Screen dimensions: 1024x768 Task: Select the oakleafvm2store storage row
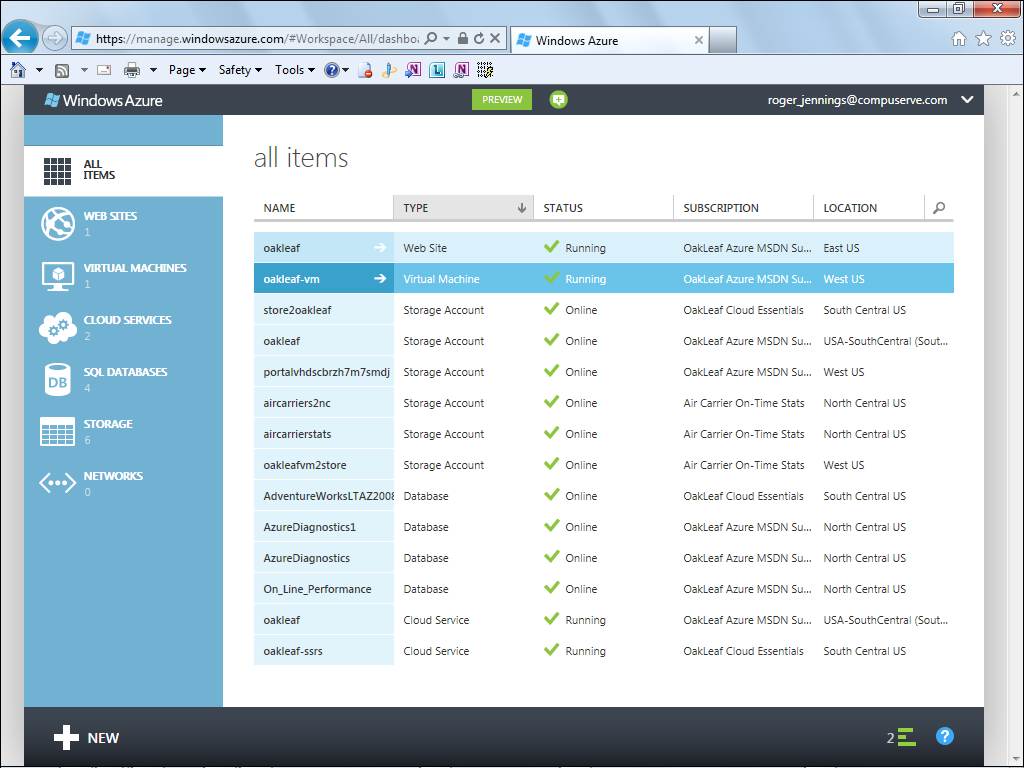(x=603, y=465)
